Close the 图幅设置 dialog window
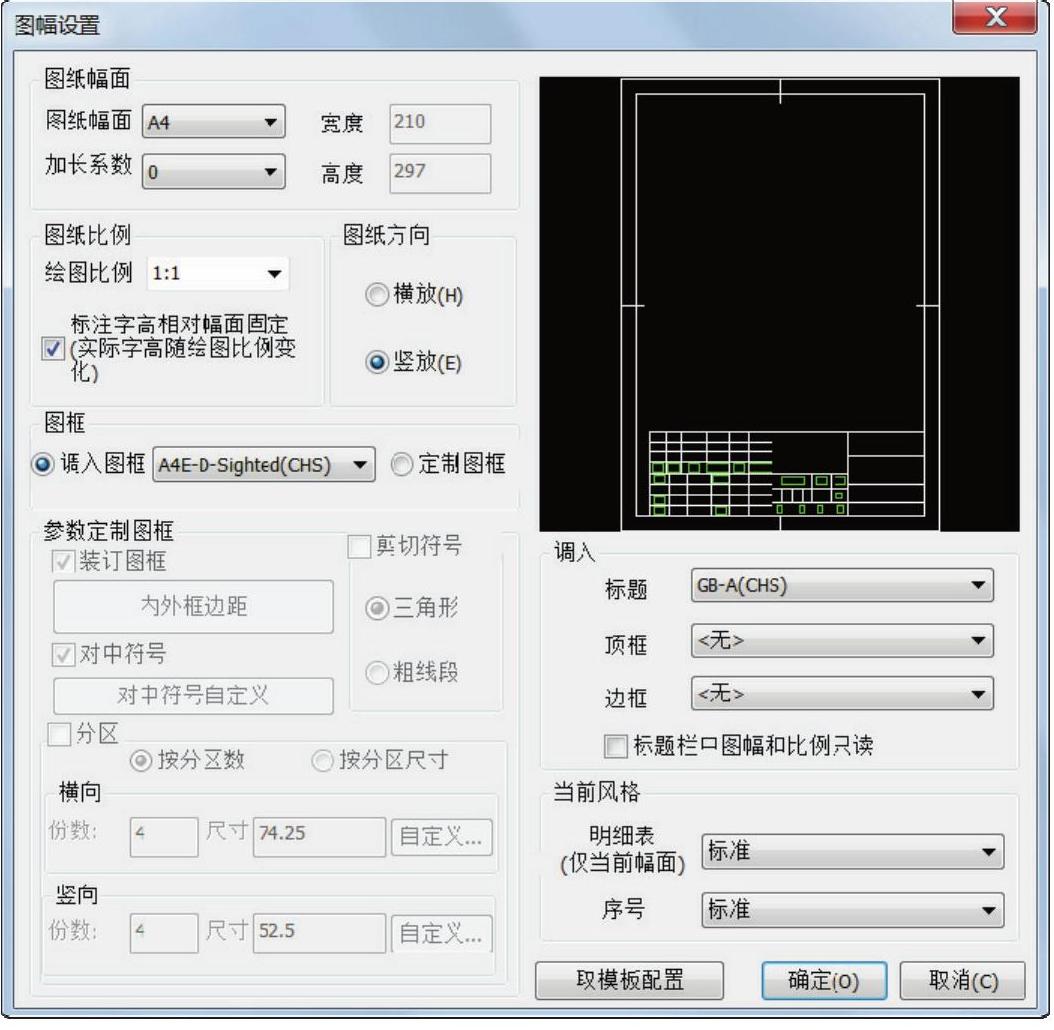The height and width of the screenshot is (1030, 1054). (994, 17)
